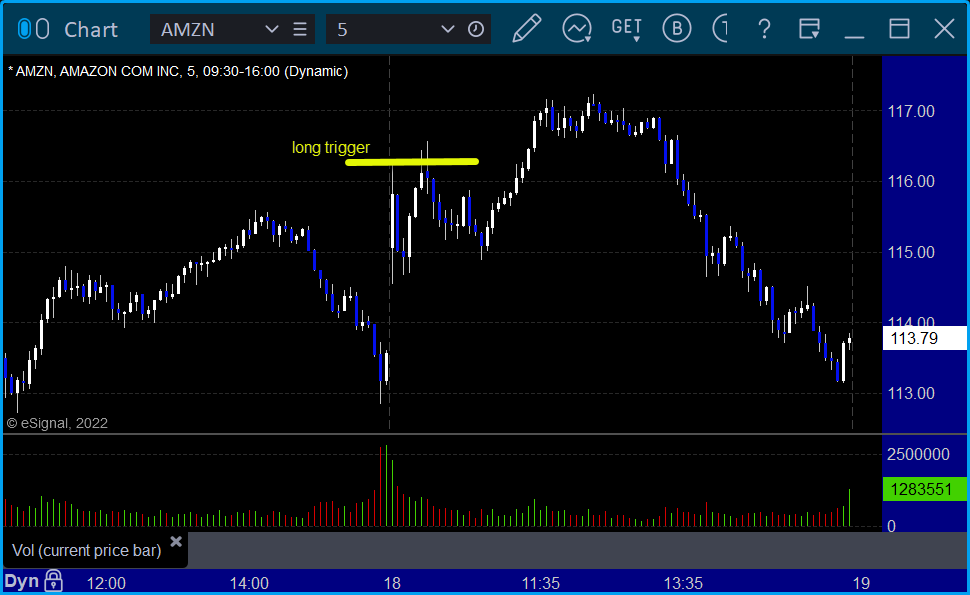Click the 116.00 price axis label

point(911,181)
